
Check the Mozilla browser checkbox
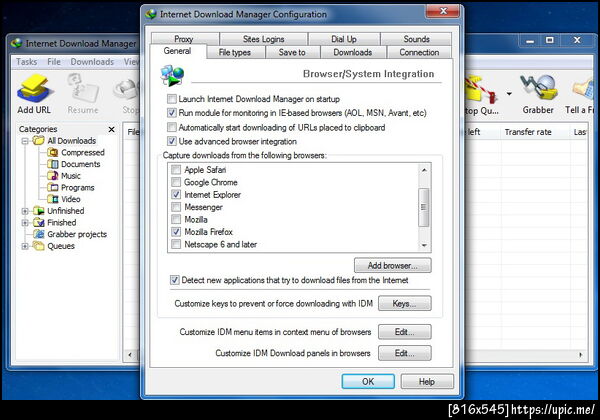[x=176, y=219]
